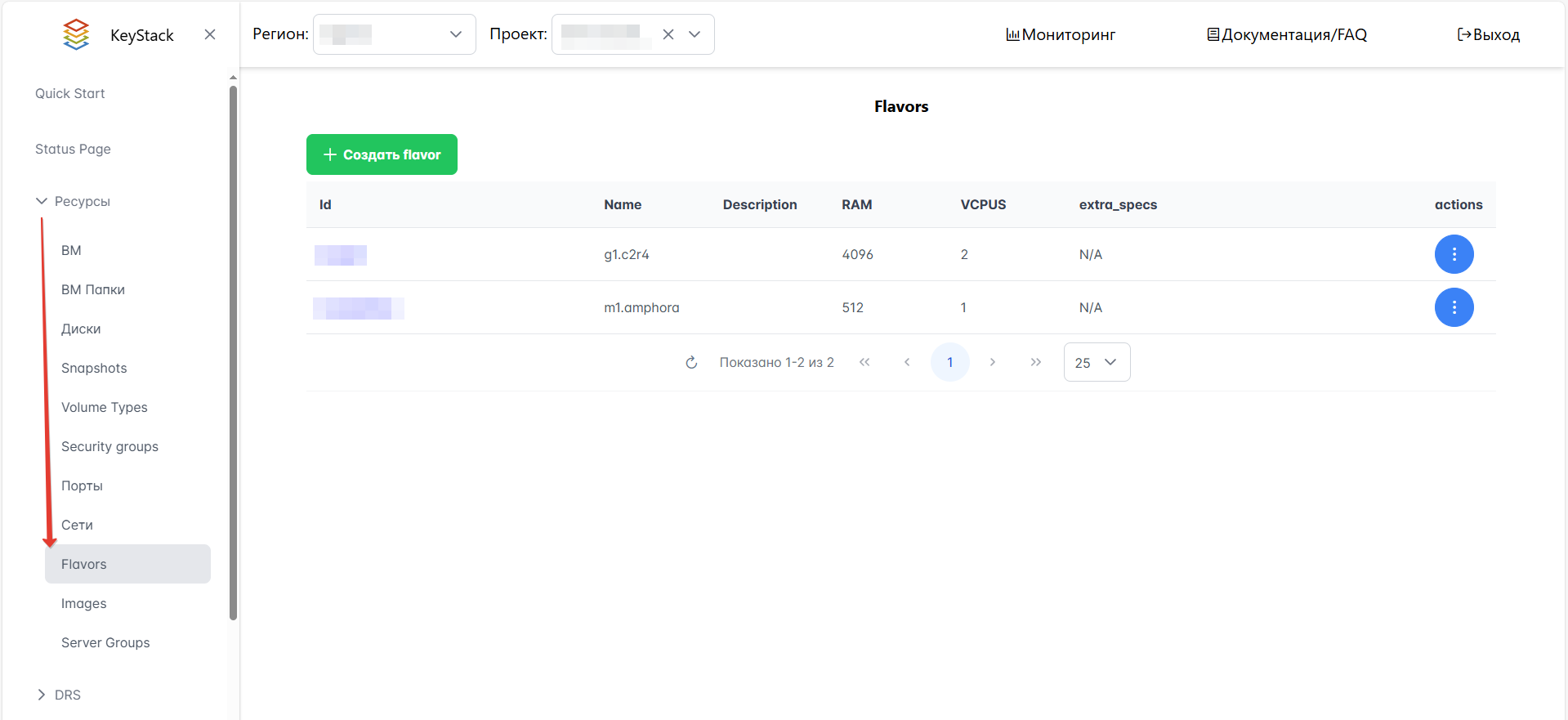This screenshot has width=1568, height=720.
Task: Refresh the flavors table
Action: tap(691, 362)
